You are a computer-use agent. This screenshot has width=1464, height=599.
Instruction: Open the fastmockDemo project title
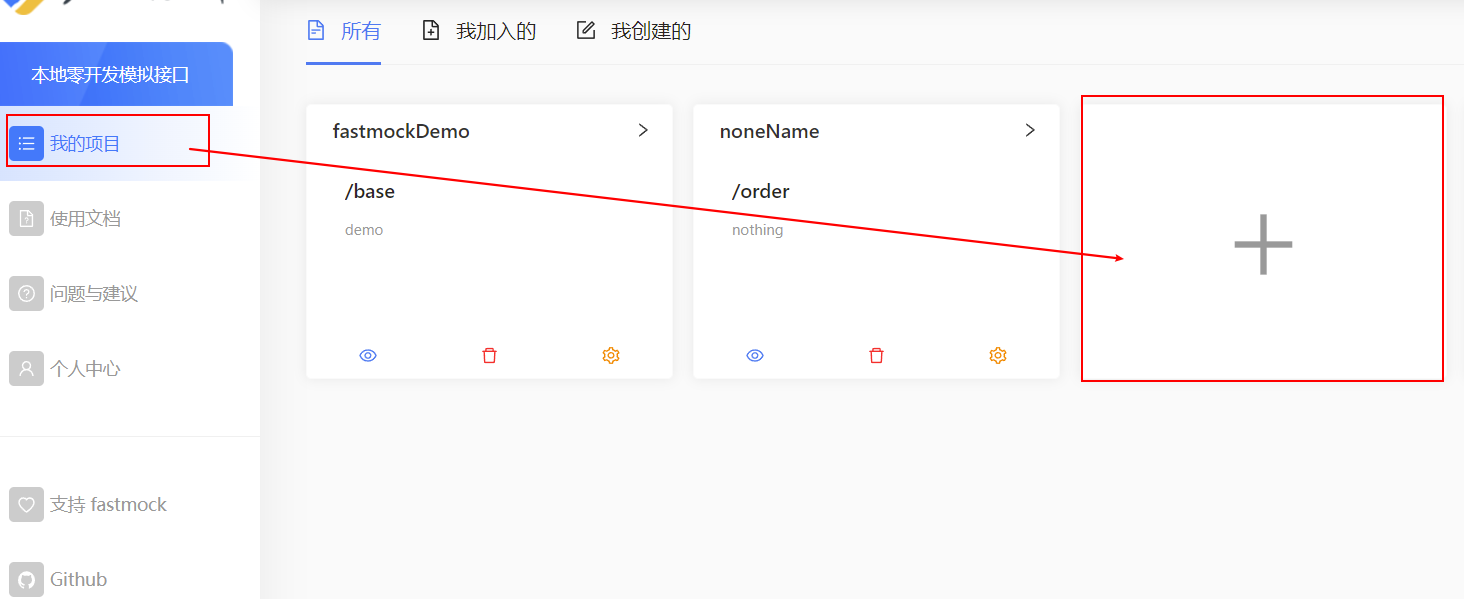click(401, 131)
